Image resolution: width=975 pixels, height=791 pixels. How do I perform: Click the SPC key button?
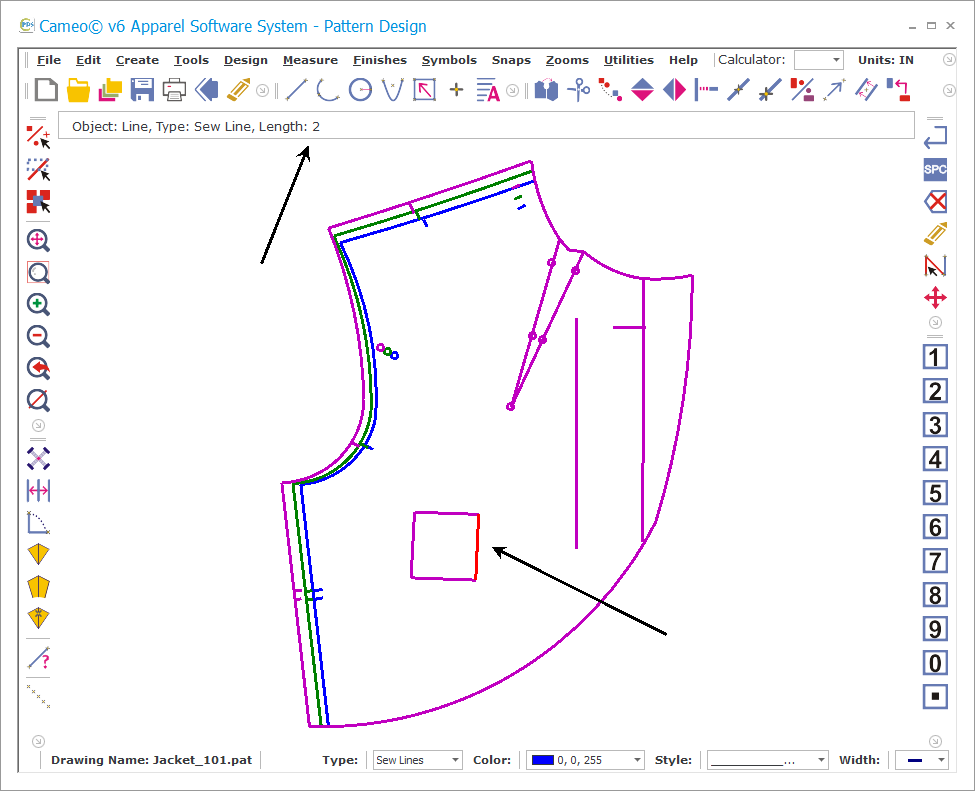point(935,169)
